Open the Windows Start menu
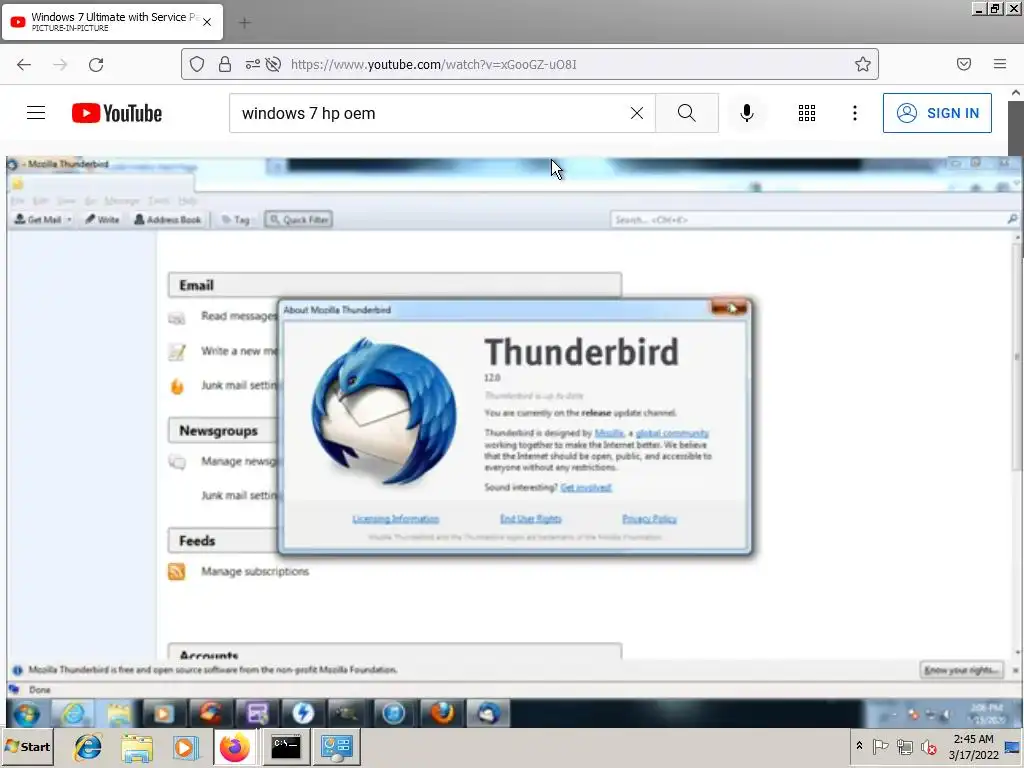 coord(27,747)
